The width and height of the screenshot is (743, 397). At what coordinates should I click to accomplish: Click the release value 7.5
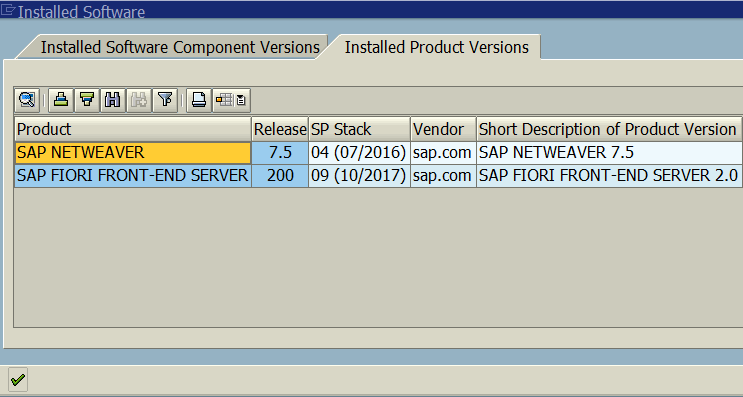280,153
